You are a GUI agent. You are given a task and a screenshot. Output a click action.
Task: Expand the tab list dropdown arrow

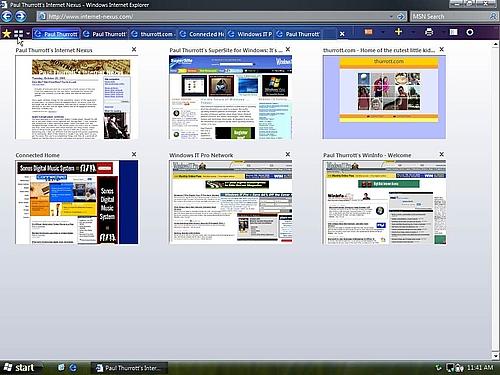pos(28,34)
